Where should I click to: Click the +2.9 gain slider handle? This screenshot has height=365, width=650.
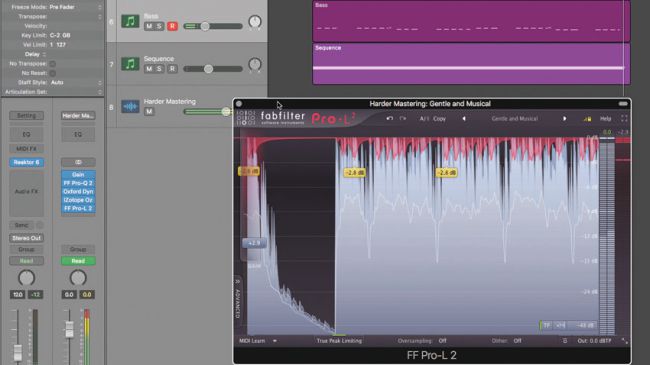(254, 243)
